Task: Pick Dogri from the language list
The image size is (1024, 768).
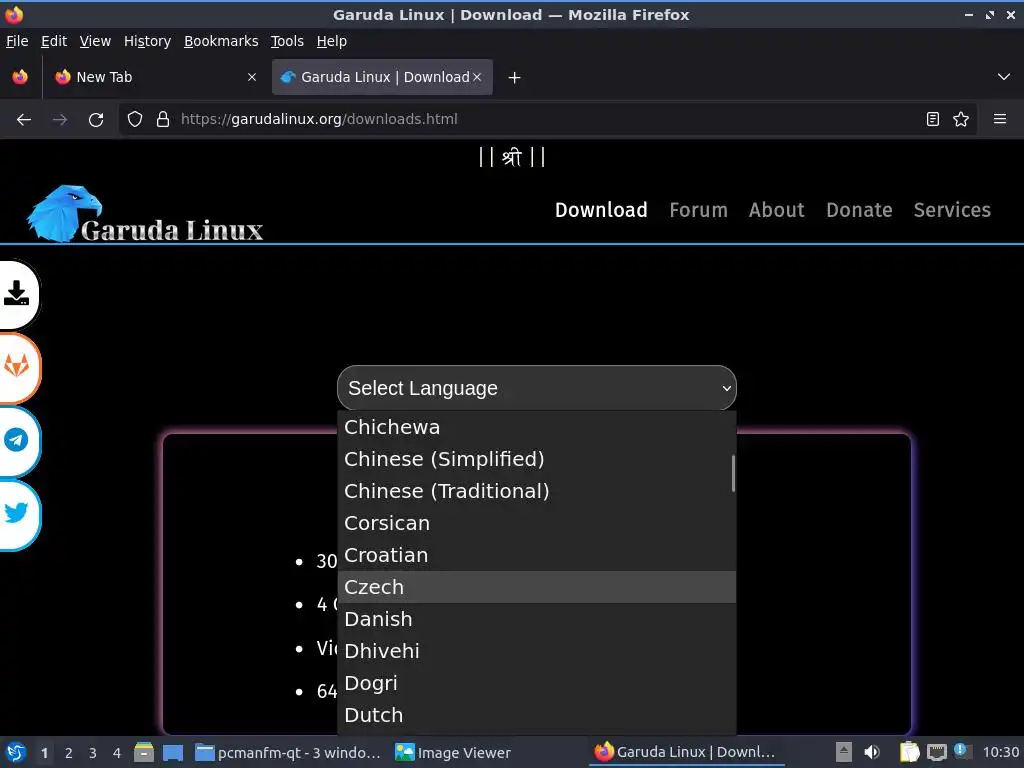Action: click(537, 683)
